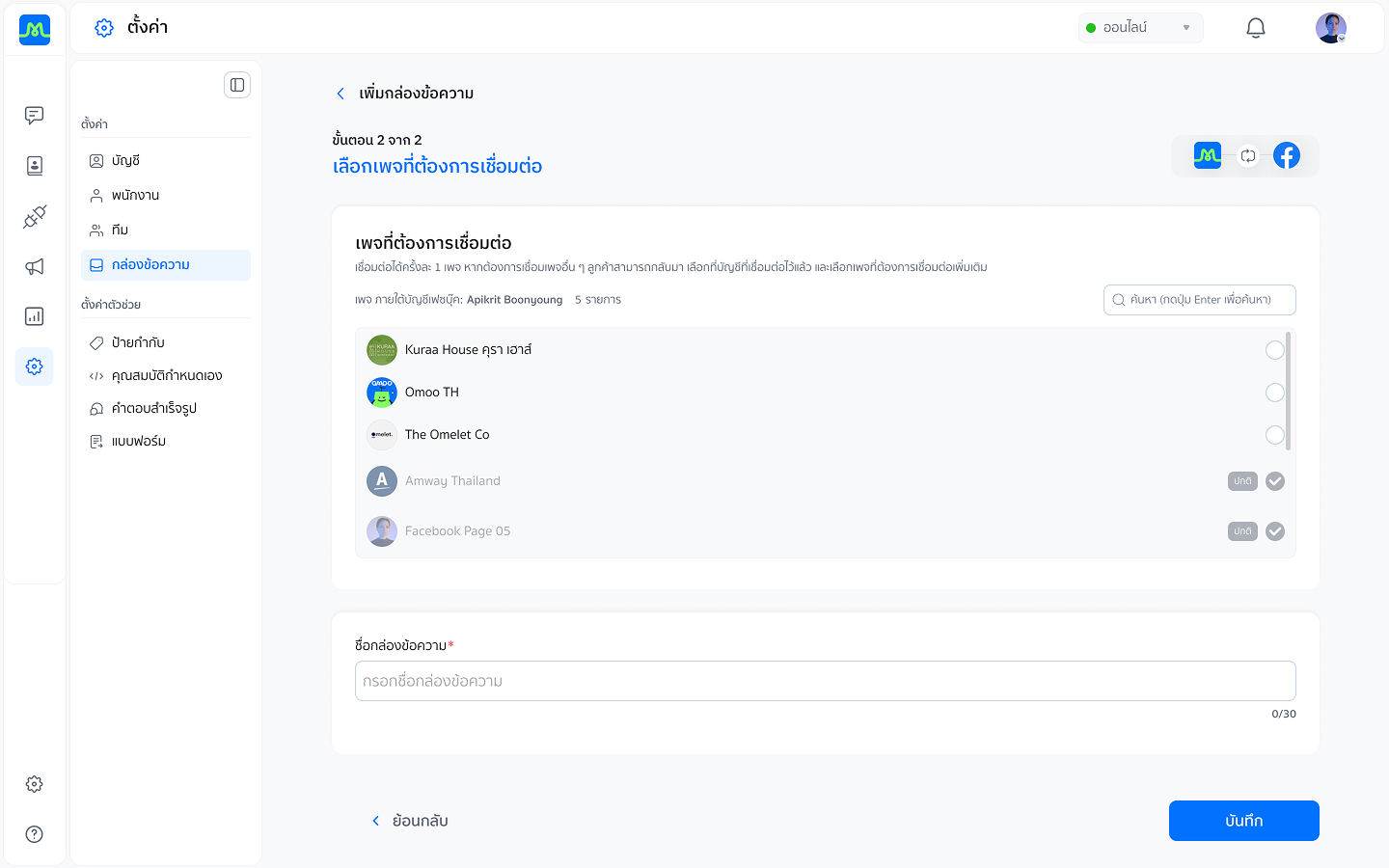The height and width of the screenshot is (868, 1389).
Task: Open the ออนไลน์ status dropdown
Action: [1140, 28]
